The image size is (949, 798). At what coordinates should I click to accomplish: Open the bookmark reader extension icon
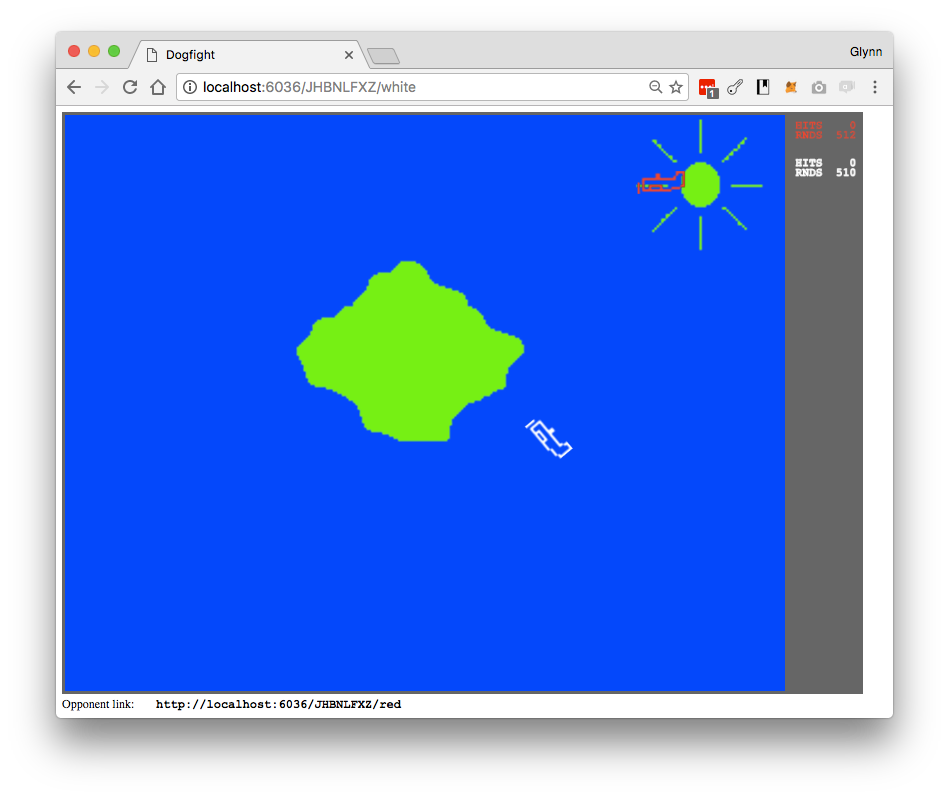coord(762,87)
